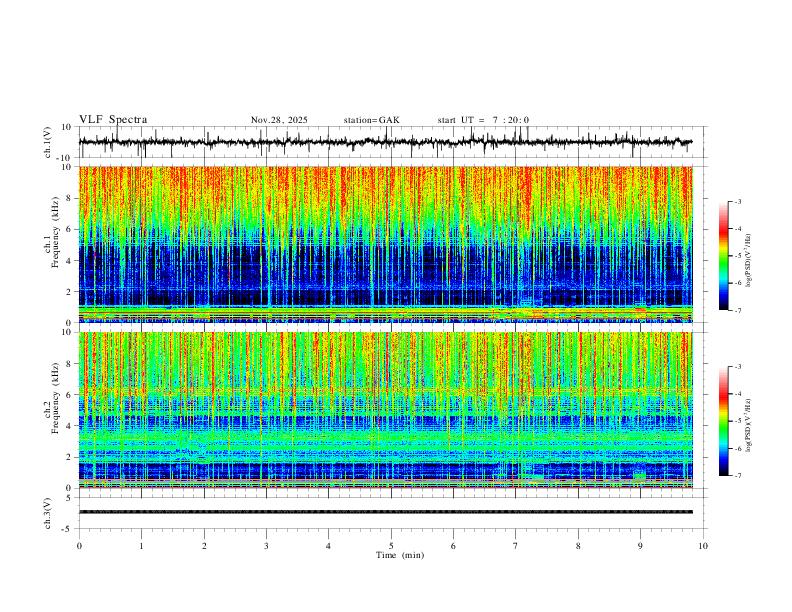792x612 pixels.
Task: Select the date text 'Nov.28, 2025'
Action: (x=279, y=120)
